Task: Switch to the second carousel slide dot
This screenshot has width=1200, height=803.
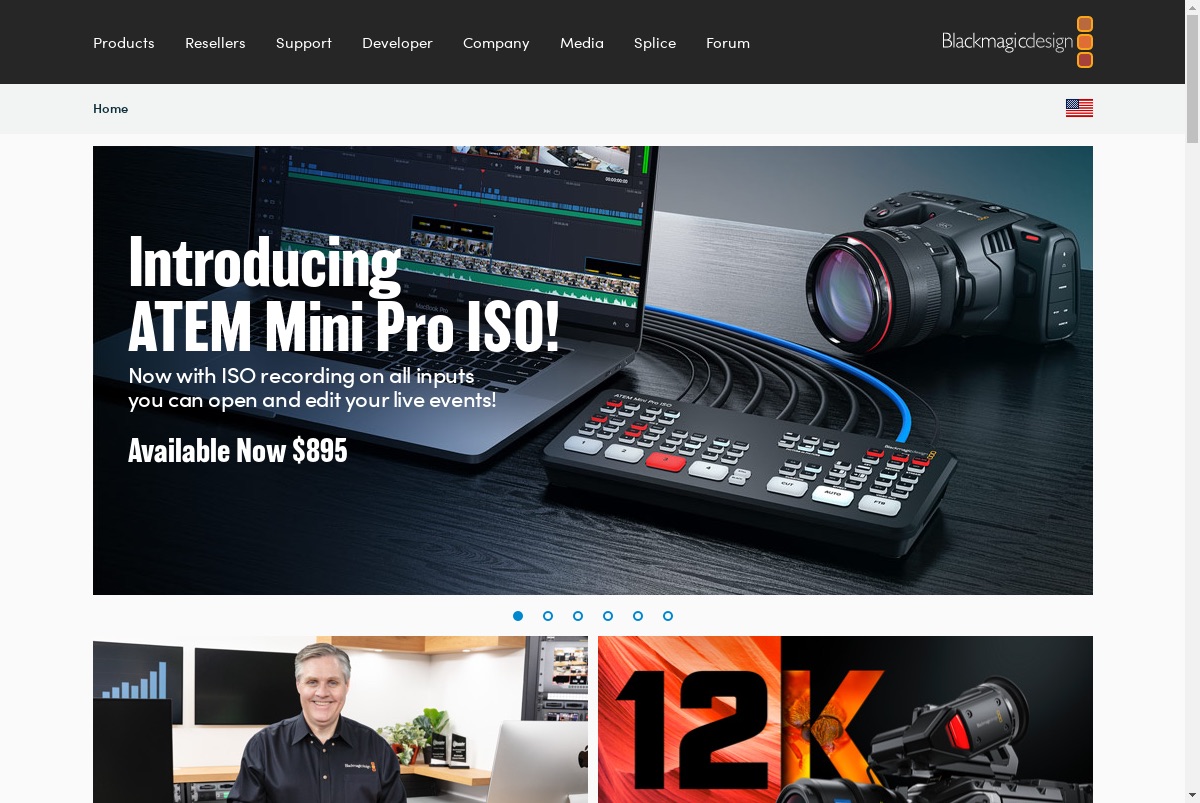Action: click(548, 616)
